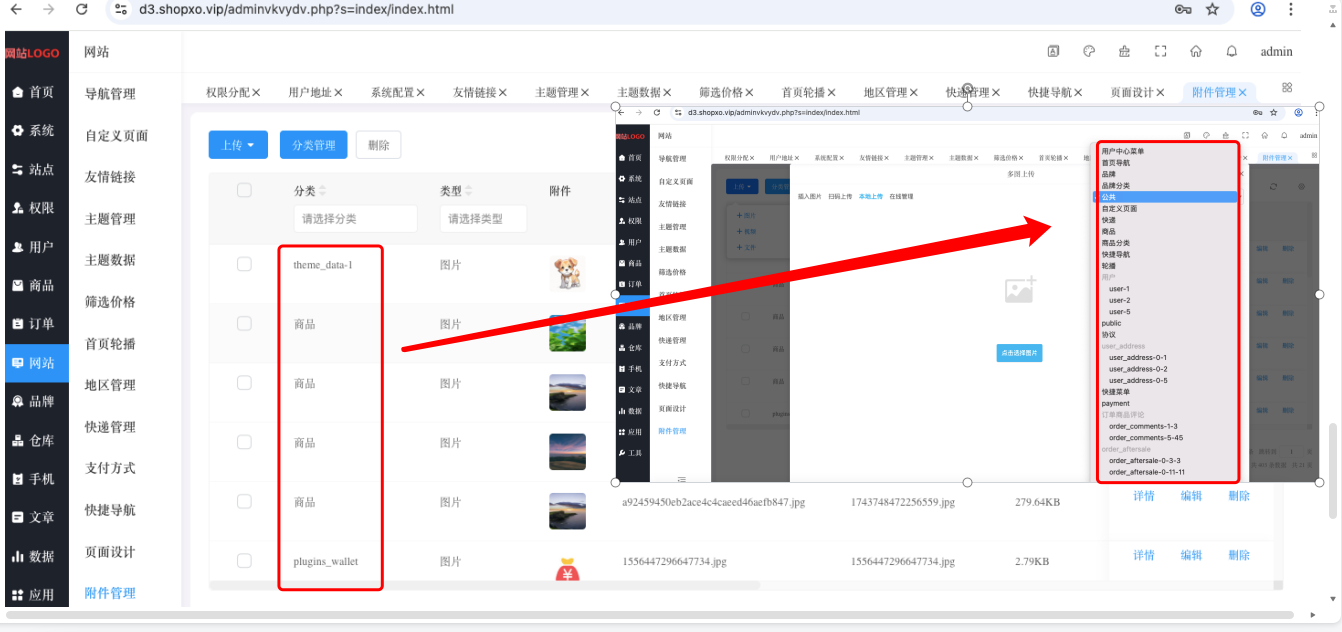Go to 文章 in the dark sidebar

pyautogui.click(x=34, y=518)
